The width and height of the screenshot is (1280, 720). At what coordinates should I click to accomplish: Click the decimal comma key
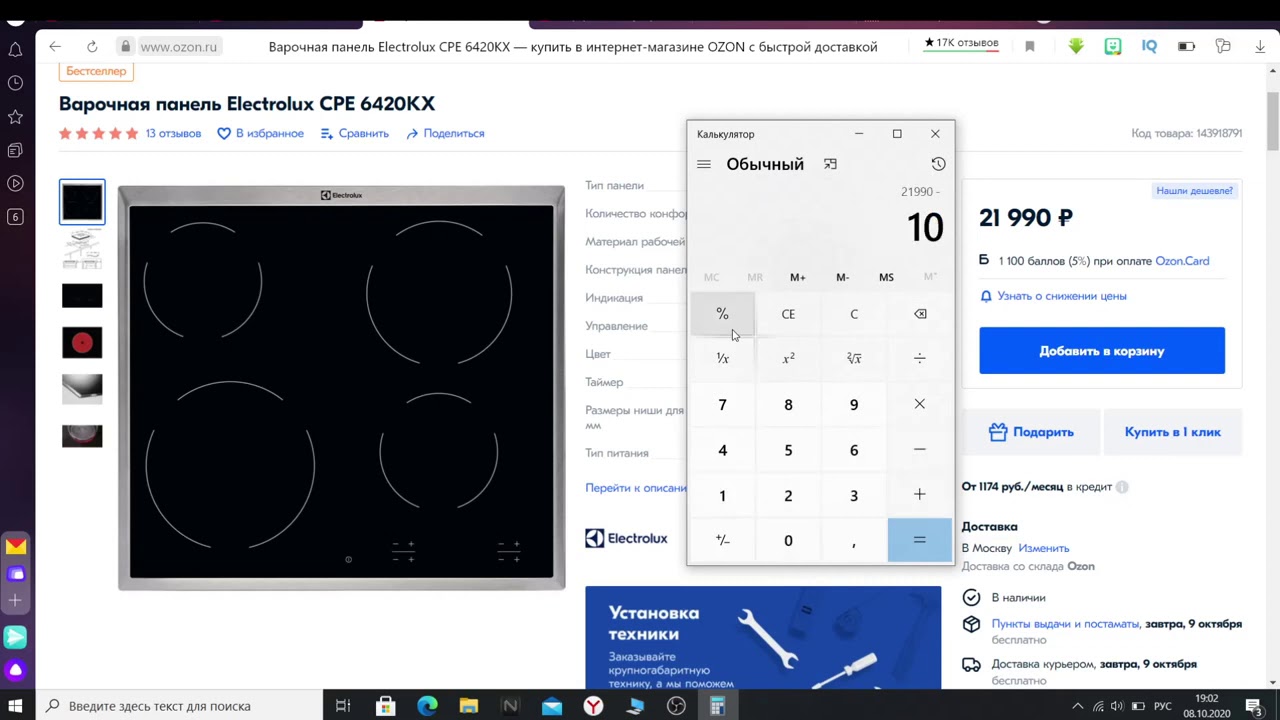(x=854, y=540)
